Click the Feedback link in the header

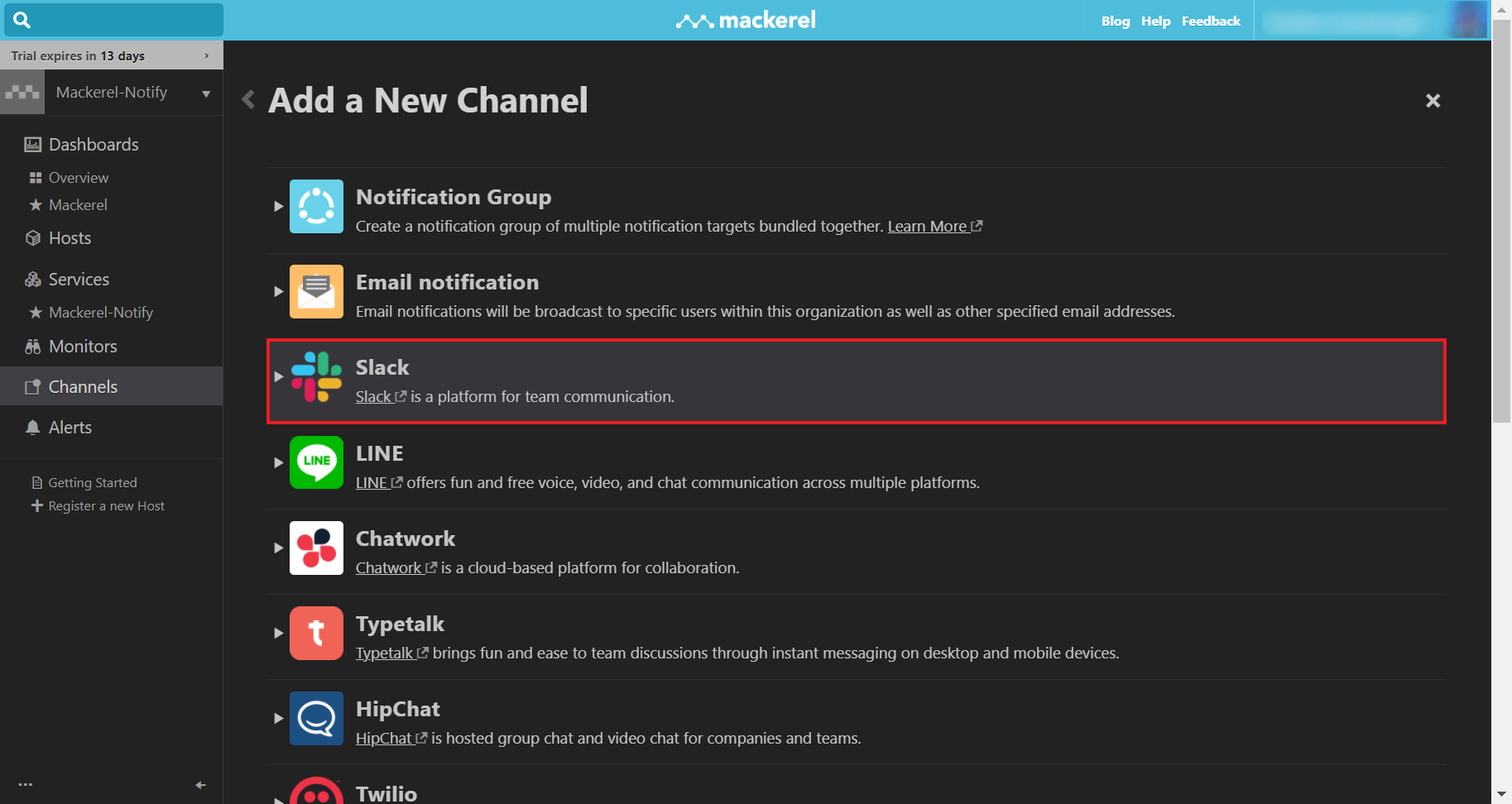1211,21
